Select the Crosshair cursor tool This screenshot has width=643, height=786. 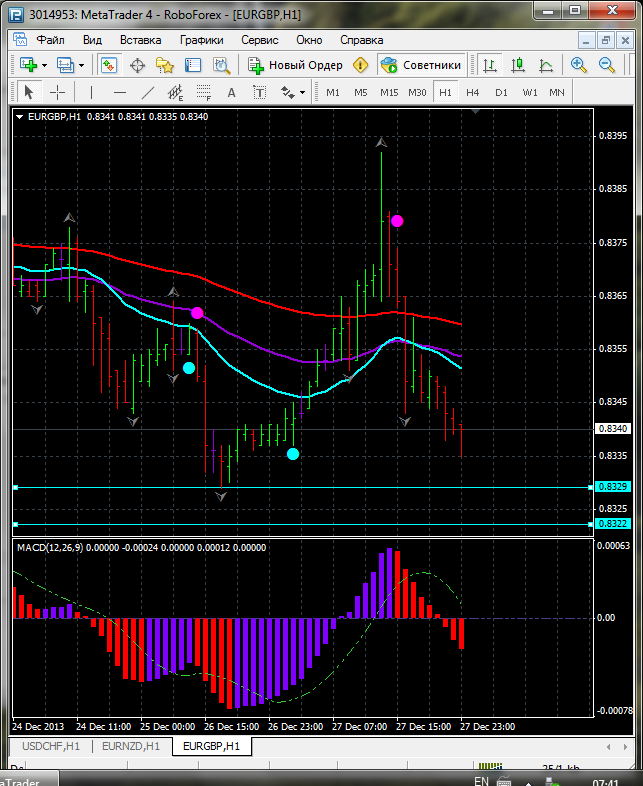coord(58,92)
